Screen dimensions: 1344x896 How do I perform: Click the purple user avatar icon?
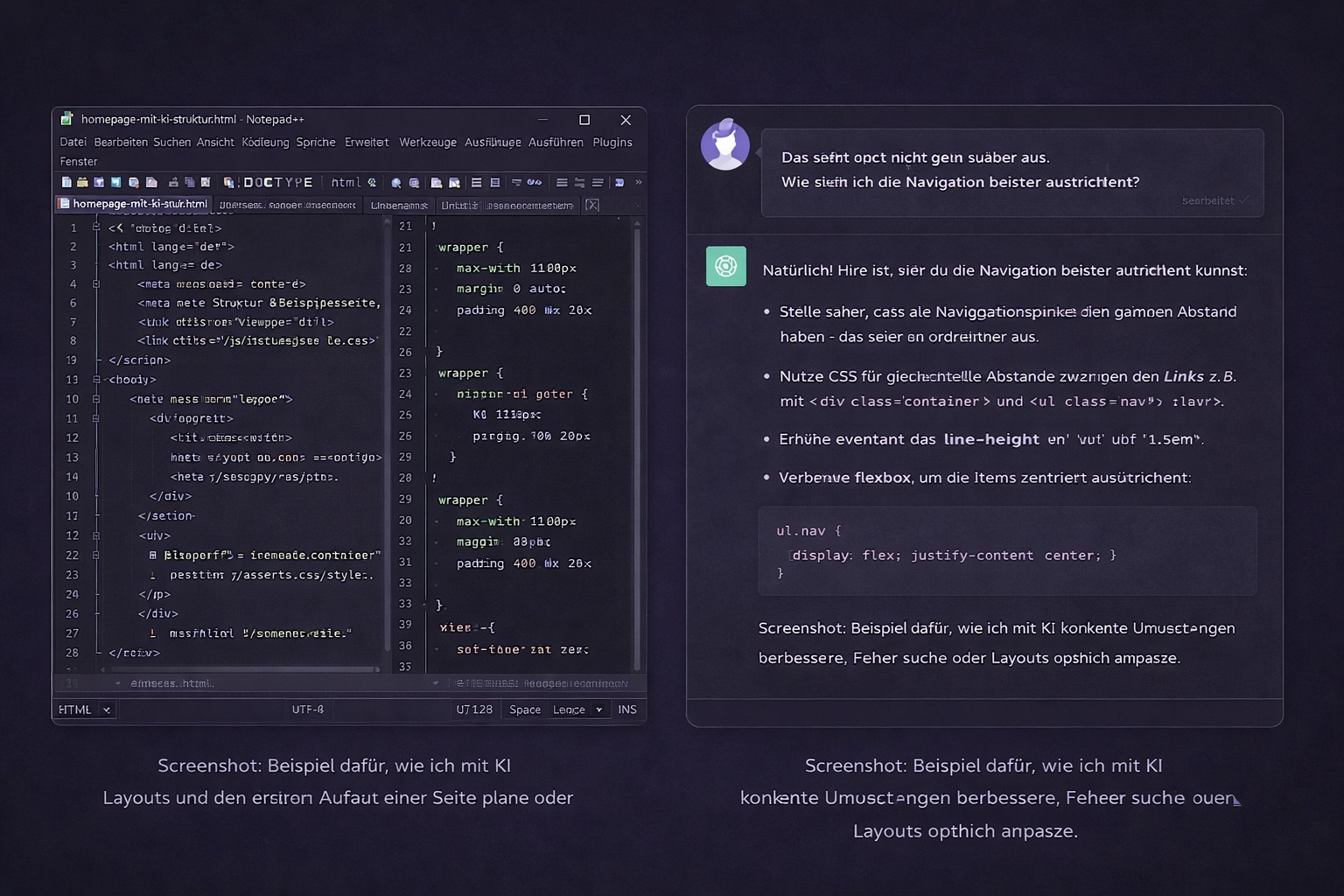[724, 145]
